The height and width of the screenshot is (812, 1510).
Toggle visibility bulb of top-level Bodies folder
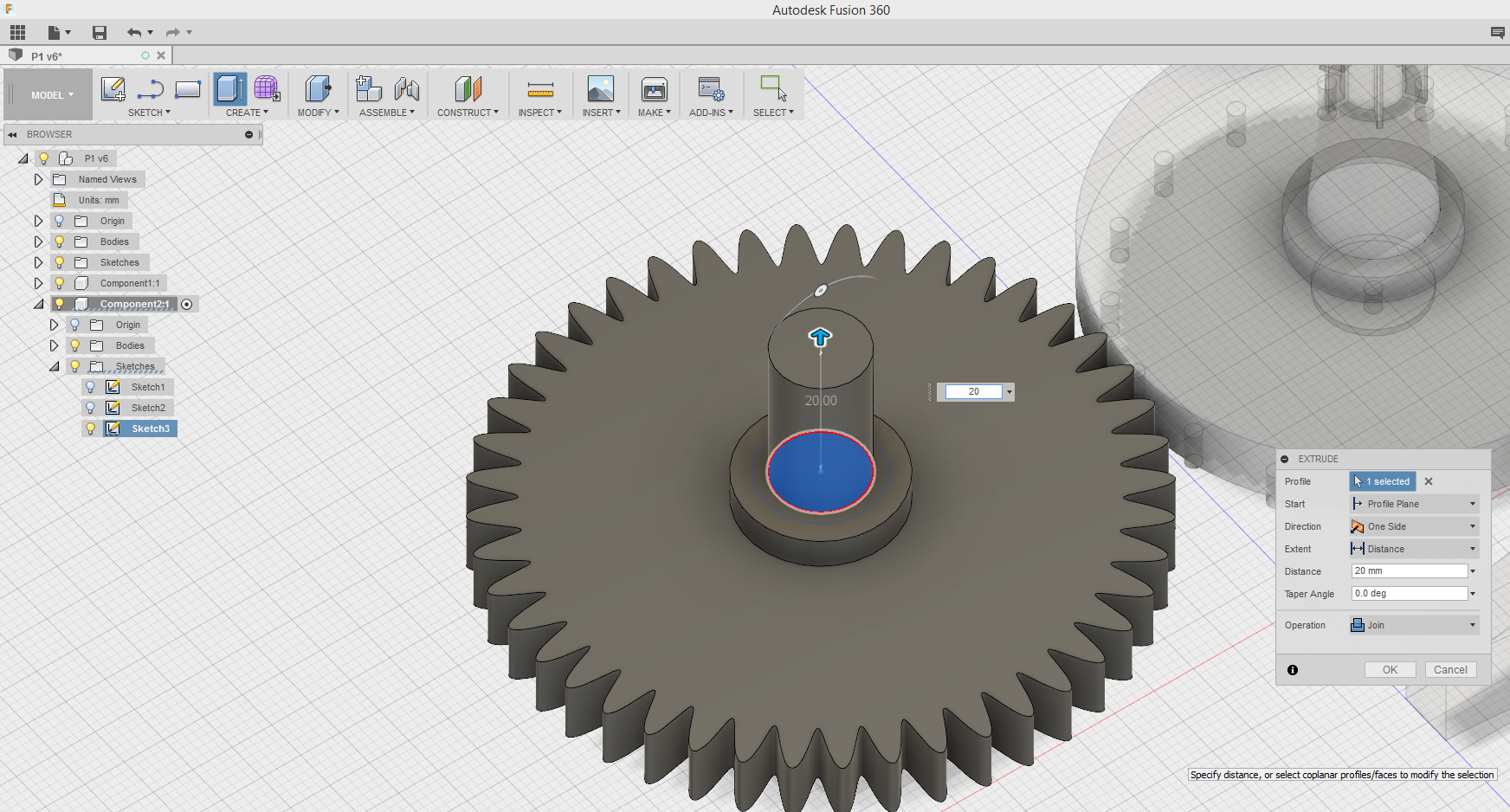(60, 242)
